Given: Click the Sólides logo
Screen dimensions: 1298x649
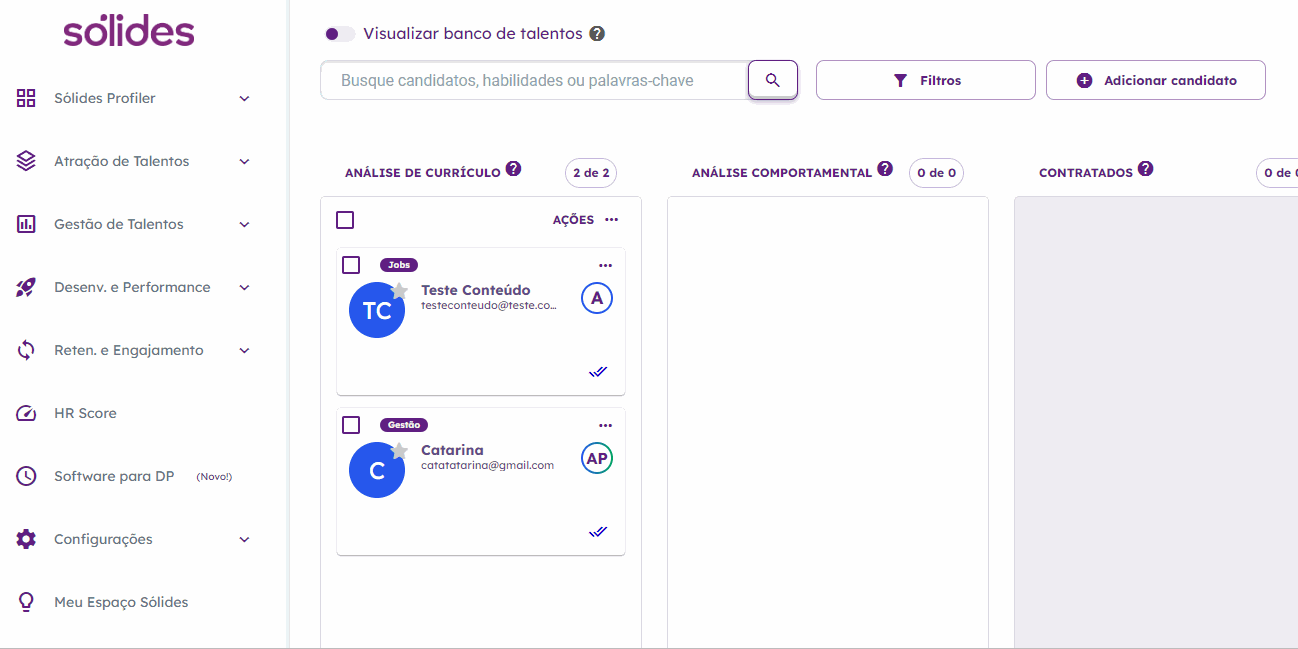Looking at the screenshot, I should pyautogui.click(x=129, y=31).
